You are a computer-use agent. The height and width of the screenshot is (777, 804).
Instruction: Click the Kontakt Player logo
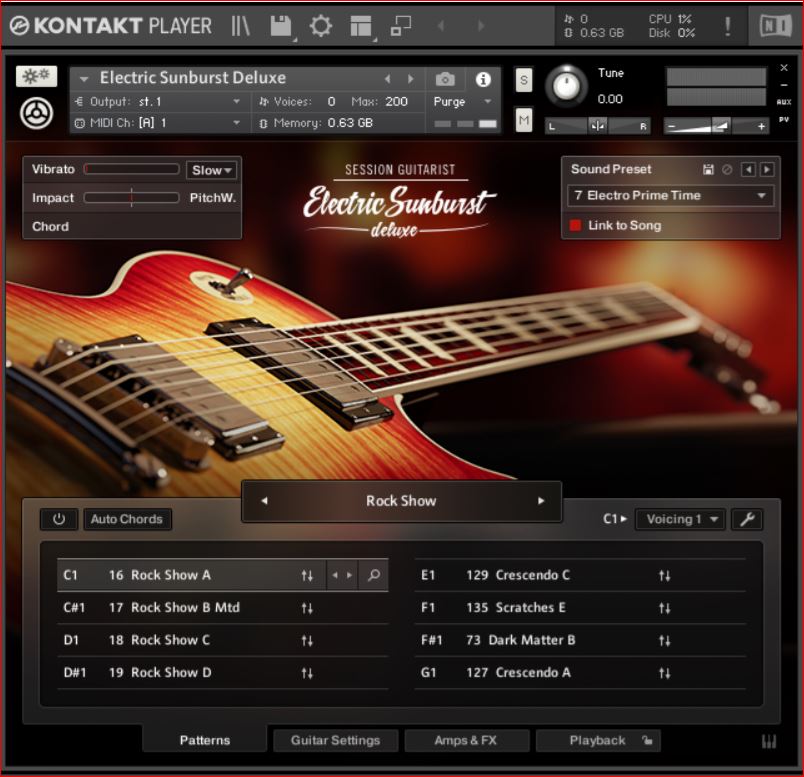(111, 26)
